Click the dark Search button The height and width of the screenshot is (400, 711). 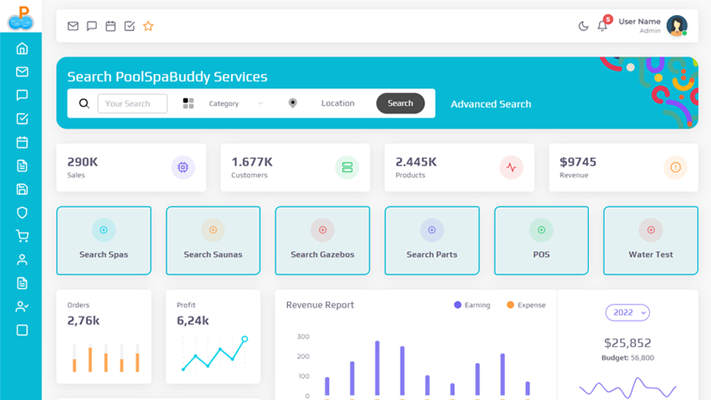400,103
